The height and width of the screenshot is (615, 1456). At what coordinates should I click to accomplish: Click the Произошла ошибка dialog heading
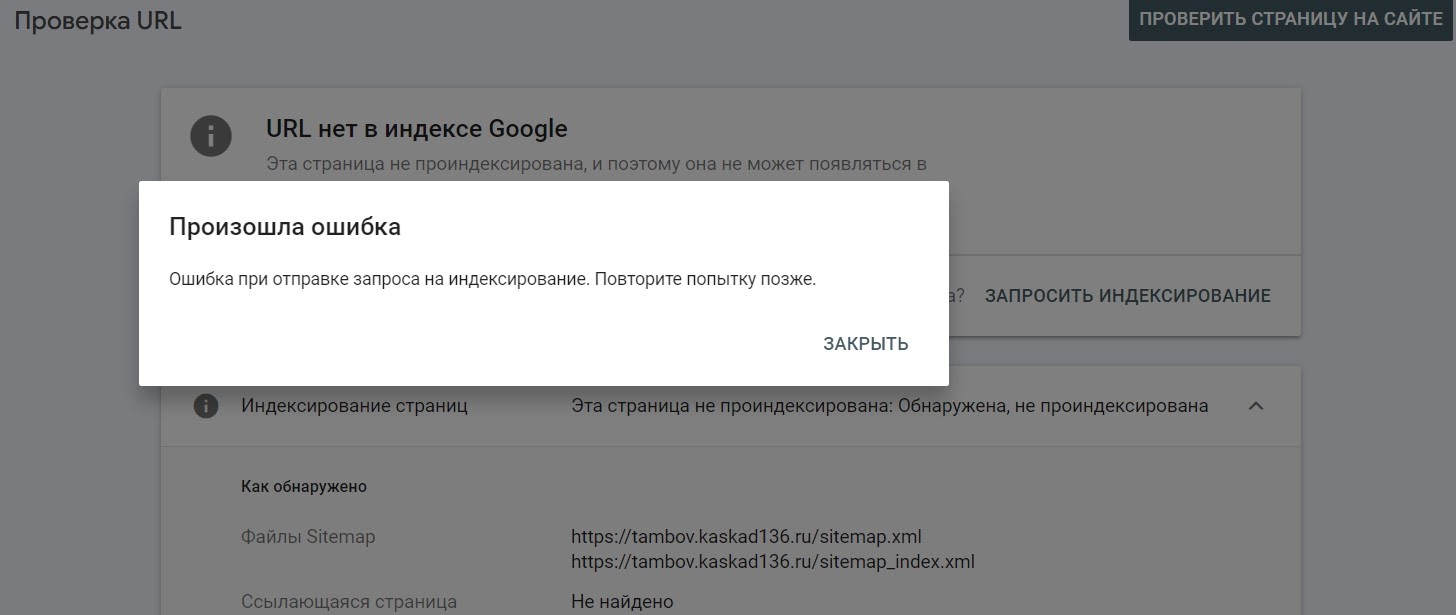point(285,227)
